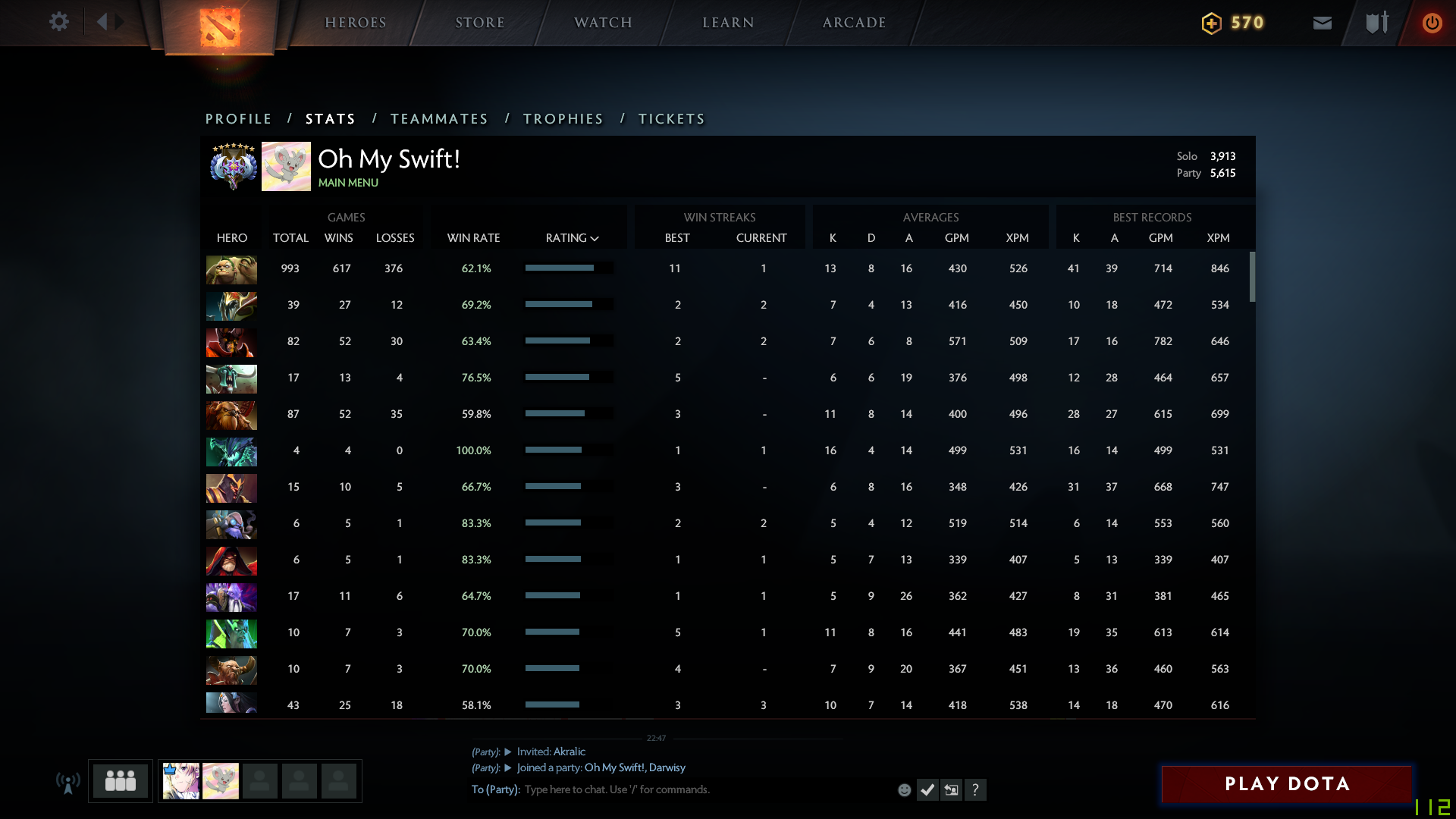The image size is (1456, 819).
Task: Click the checkmark ready-check button
Action: tap(927, 790)
